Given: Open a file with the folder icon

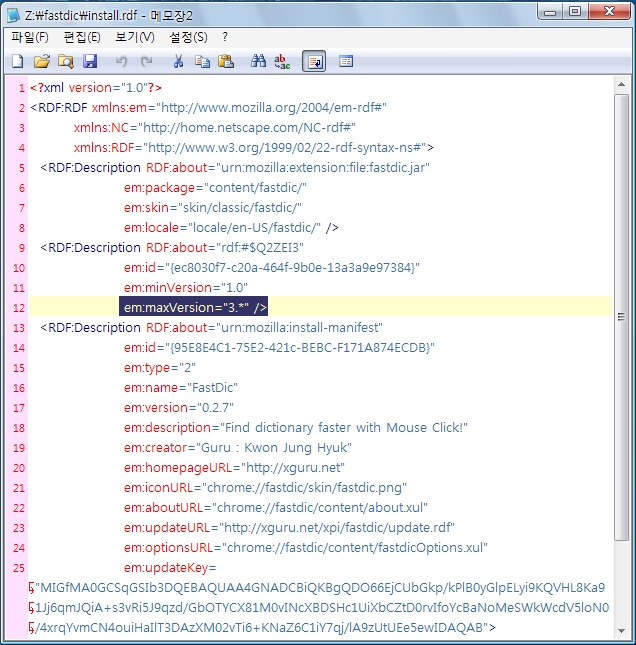Looking at the screenshot, I should [42, 61].
